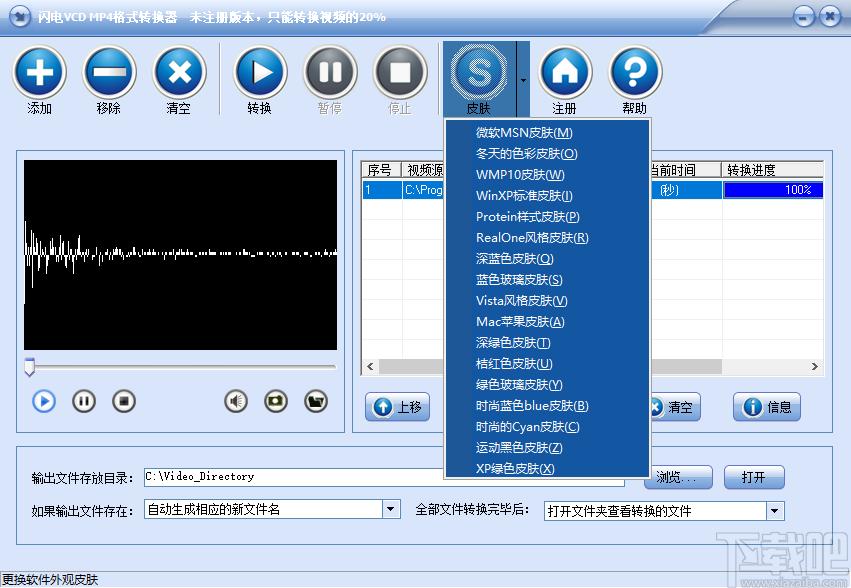
Task: Click file list scroll left arrow
Action: [x=370, y=366]
